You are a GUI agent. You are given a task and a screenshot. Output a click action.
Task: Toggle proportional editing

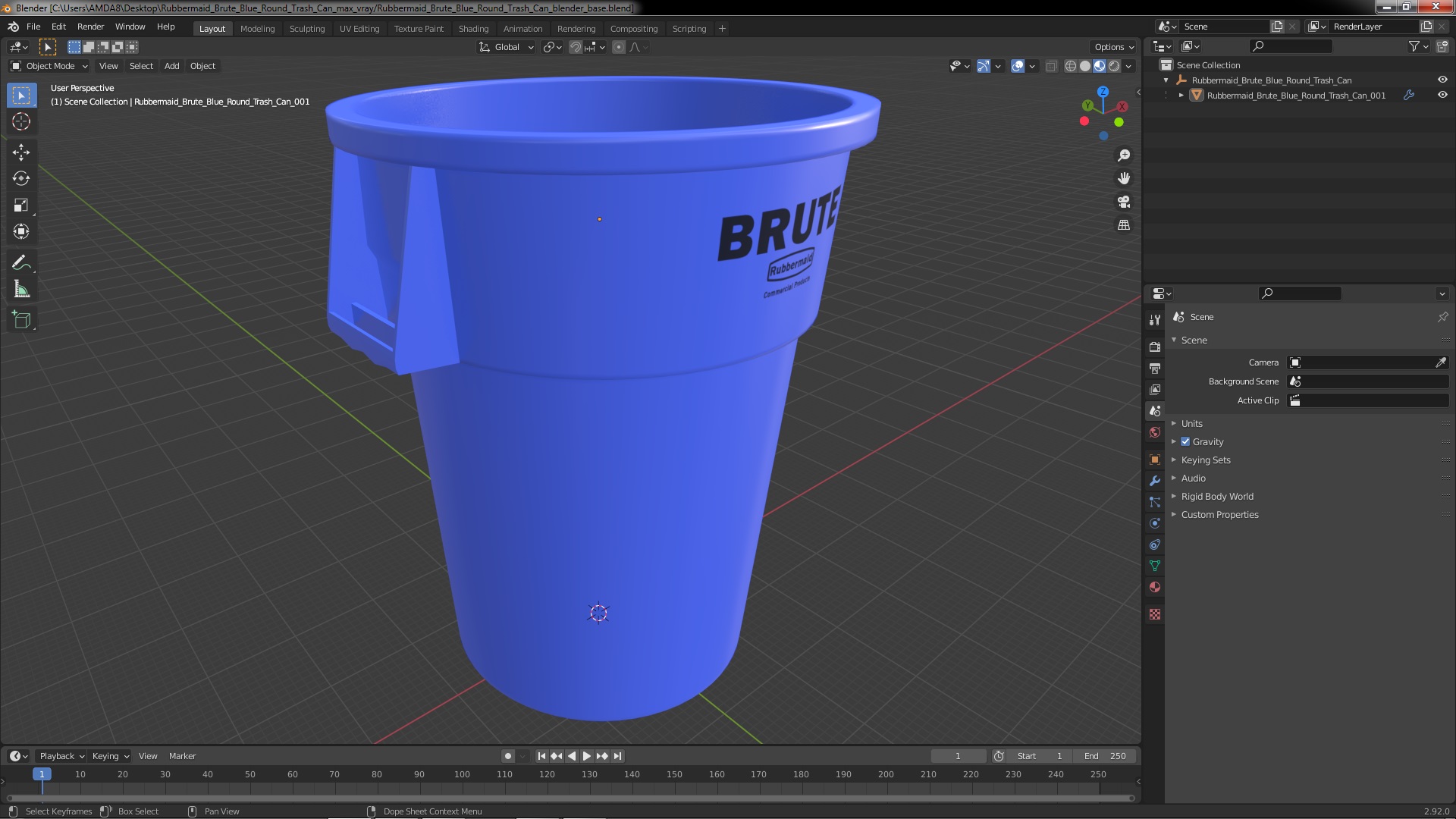tap(619, 47)
